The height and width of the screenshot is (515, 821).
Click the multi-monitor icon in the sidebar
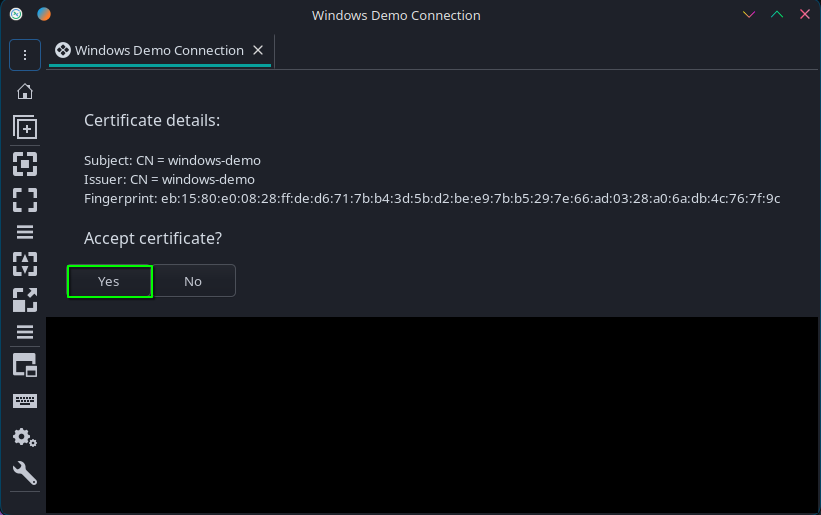(x=25, y=365)
